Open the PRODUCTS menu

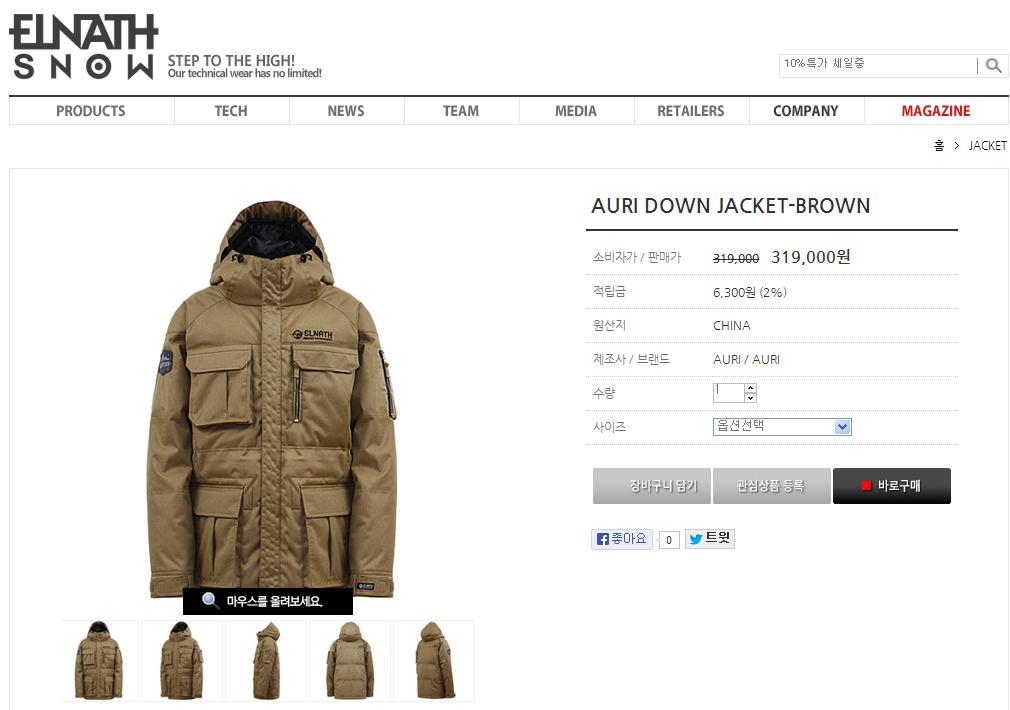click(91, 111)
